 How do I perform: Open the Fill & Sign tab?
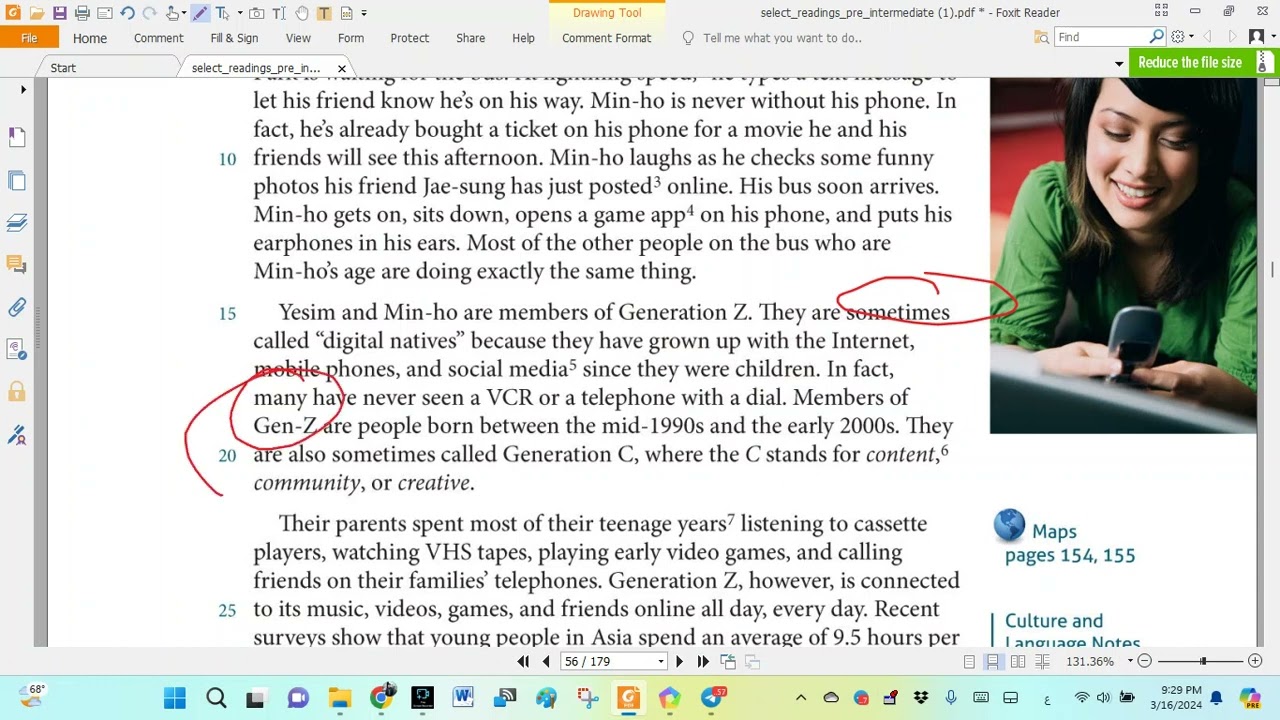click(x=234, y=38)
